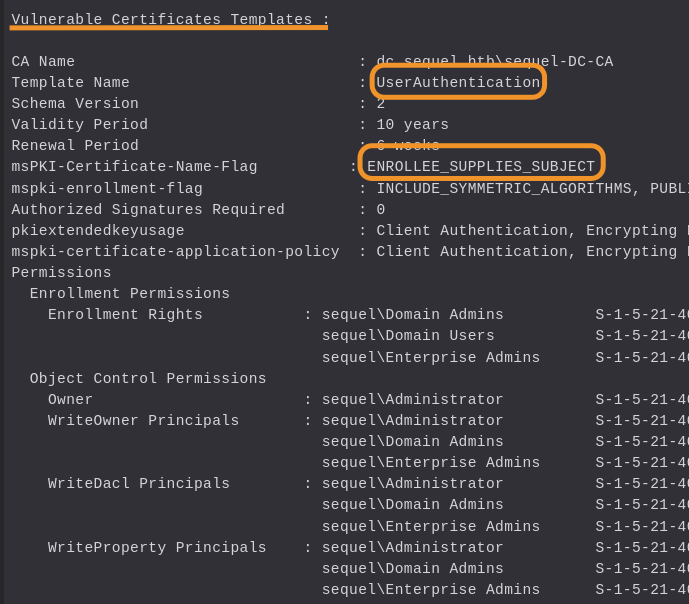This screenshot has height=604, width=689.
Task: Select 'sequel\Administrator' in the WriteDacl Principals row
Action: pyautogui.click(x=413, y=484)
